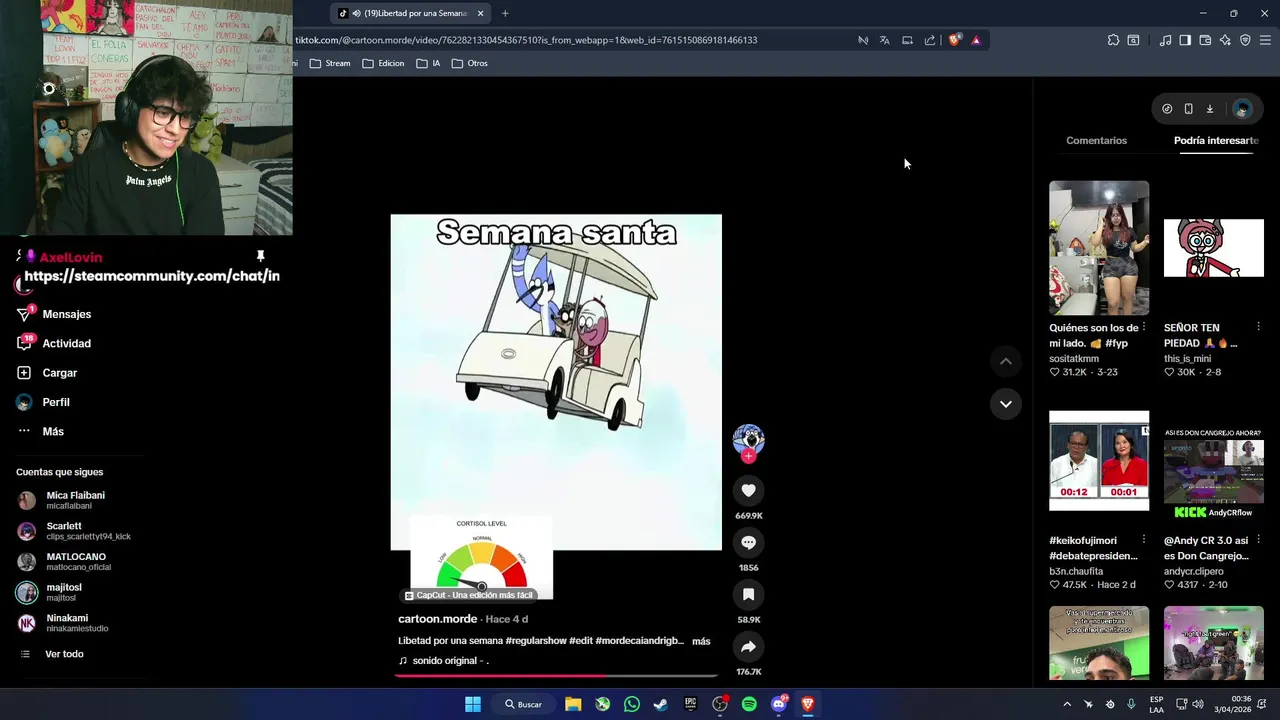The image size is (1280, 720).
Task: Show hidden system tray icons chevron
Action: pos(1066,704)
